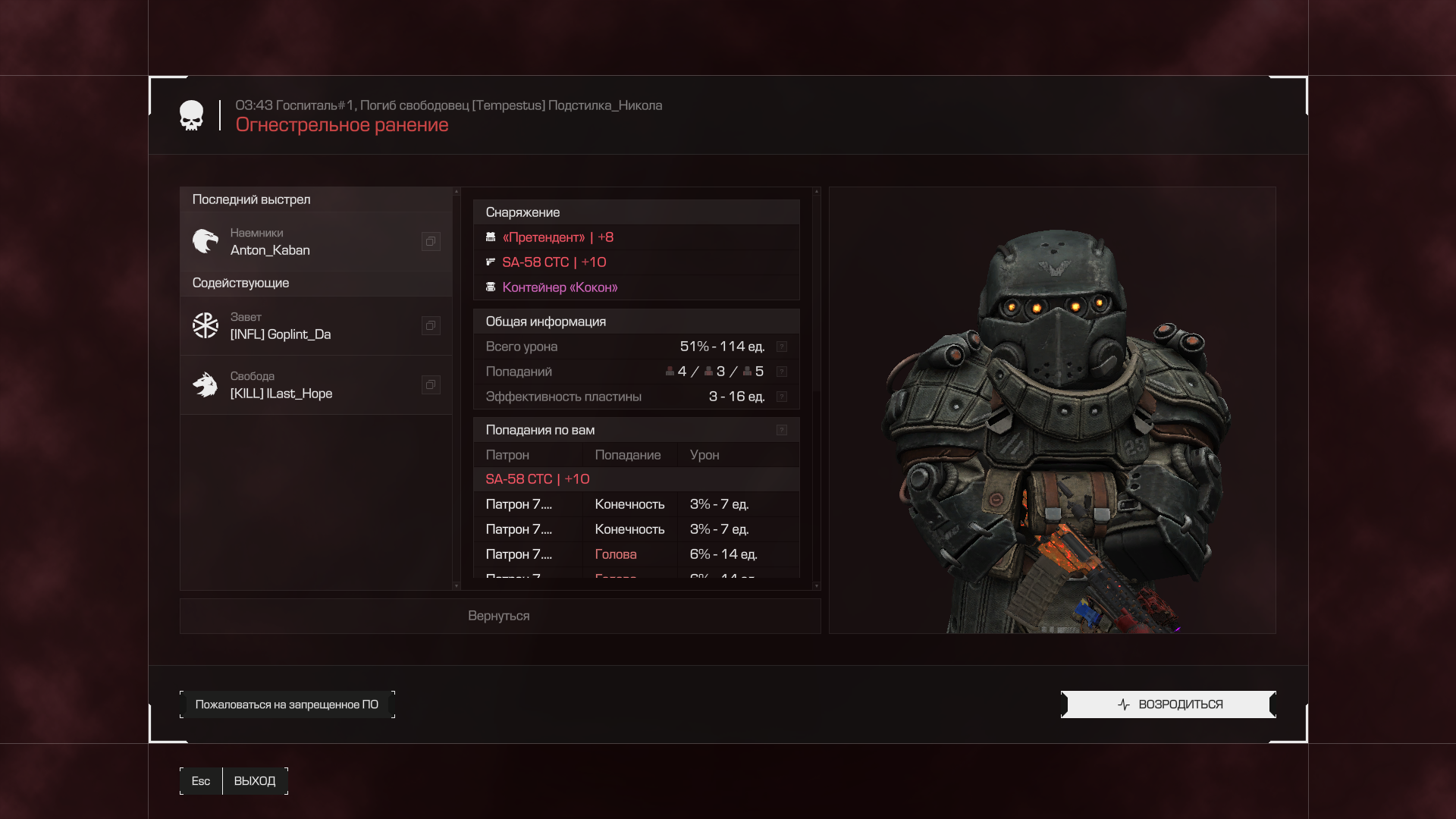Copy [INFL] Goplint_Da player name
Image resolution: width=1456 pixels, height=819 pixels.
[431, 325]
